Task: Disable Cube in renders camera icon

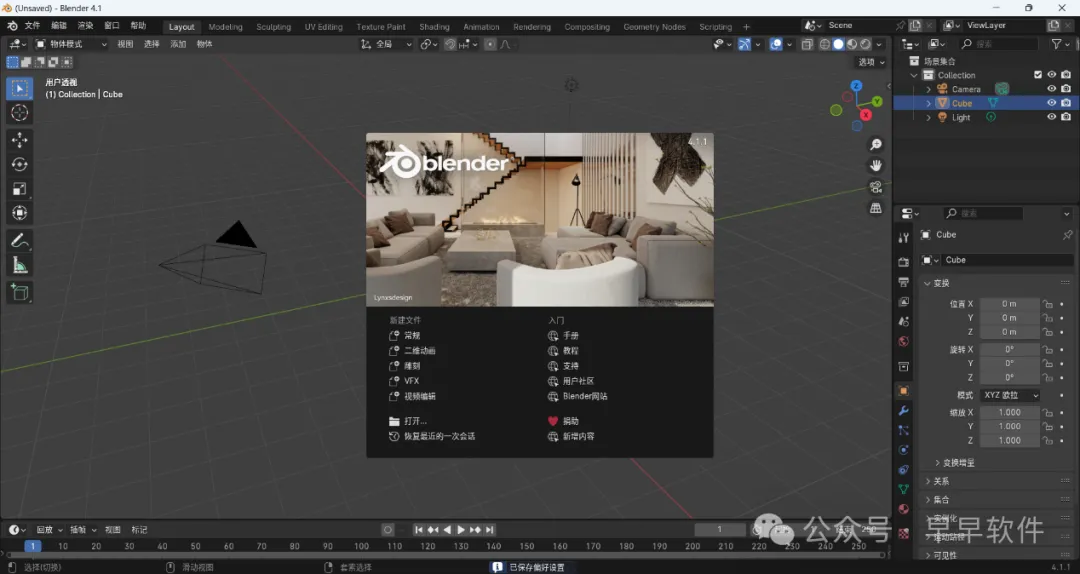Action: (1066, 103)
